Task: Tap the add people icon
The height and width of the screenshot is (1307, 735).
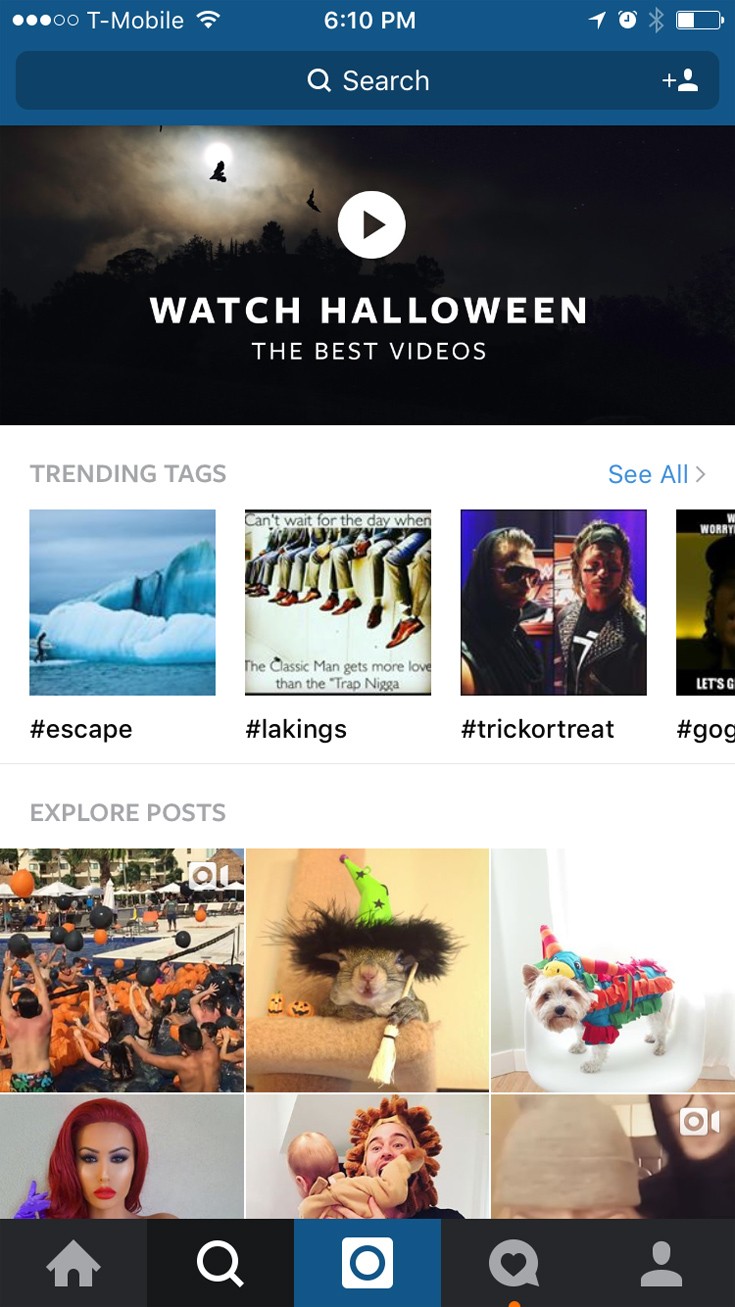Action: pos(680,81)
